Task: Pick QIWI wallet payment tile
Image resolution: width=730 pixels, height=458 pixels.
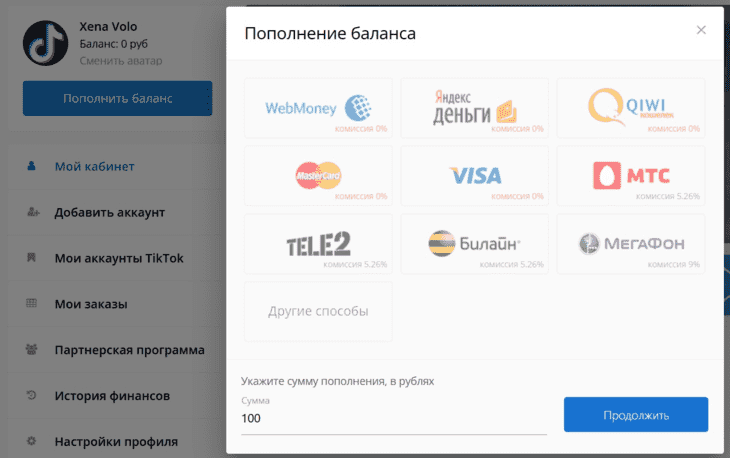Action: click(x=631, y=108)
